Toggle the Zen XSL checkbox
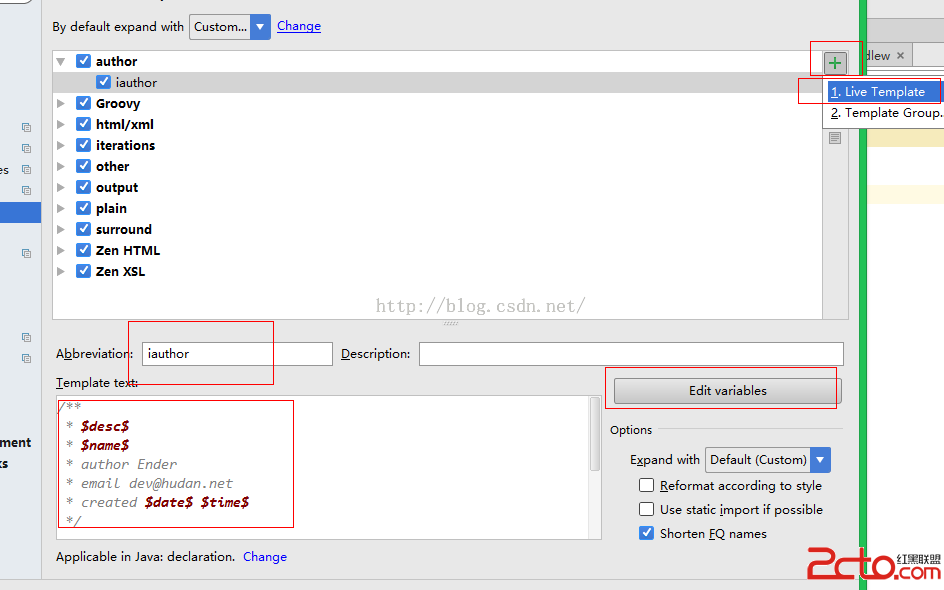 pos(84,271)
